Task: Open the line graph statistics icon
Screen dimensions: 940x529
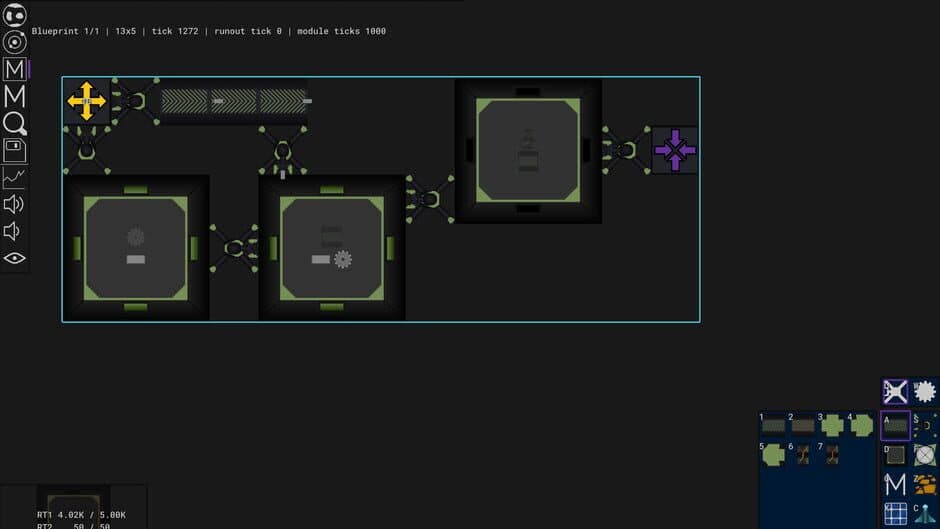Action: coord(14,177)
